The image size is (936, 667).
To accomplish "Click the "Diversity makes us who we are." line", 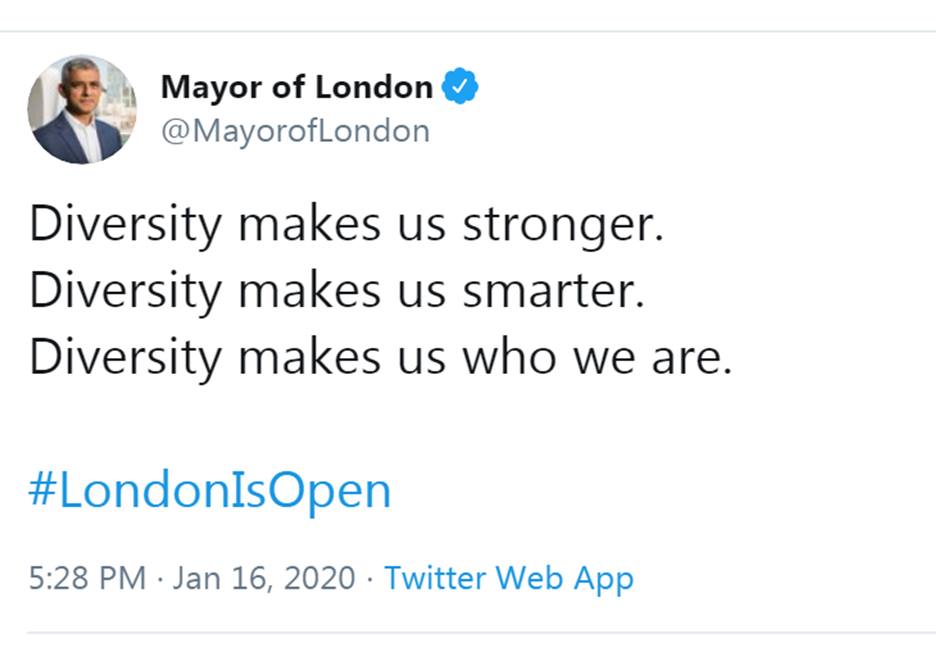I will [380, 357].
